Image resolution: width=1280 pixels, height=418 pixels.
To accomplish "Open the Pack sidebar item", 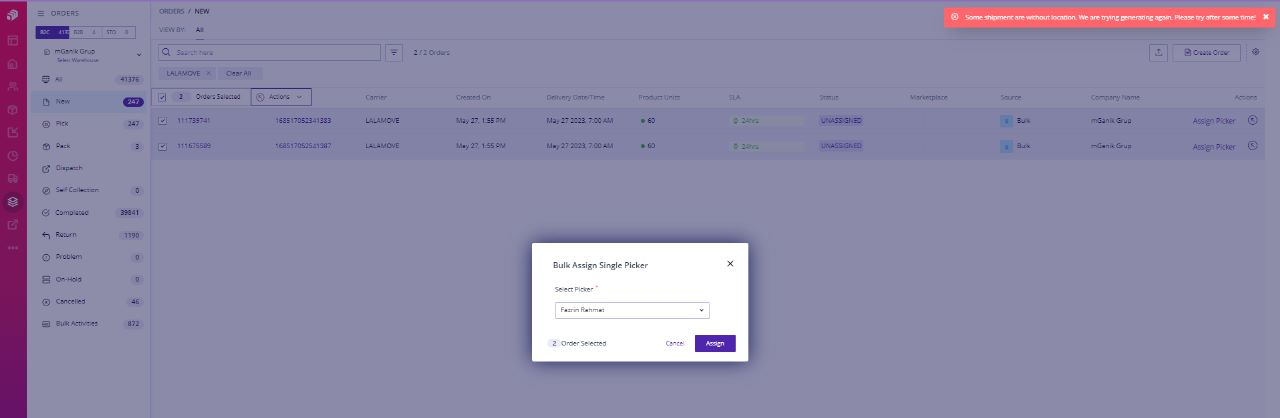I will [x=91, y=146].
